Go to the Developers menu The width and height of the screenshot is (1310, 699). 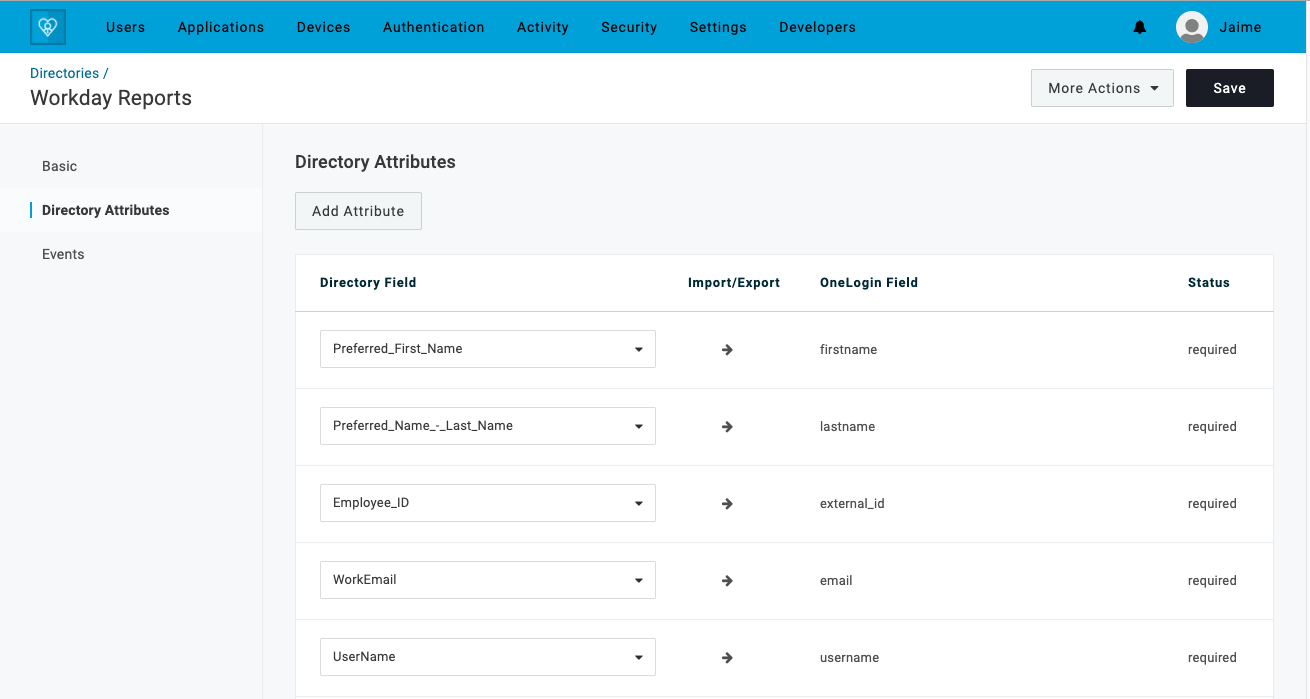pos(817,27)
